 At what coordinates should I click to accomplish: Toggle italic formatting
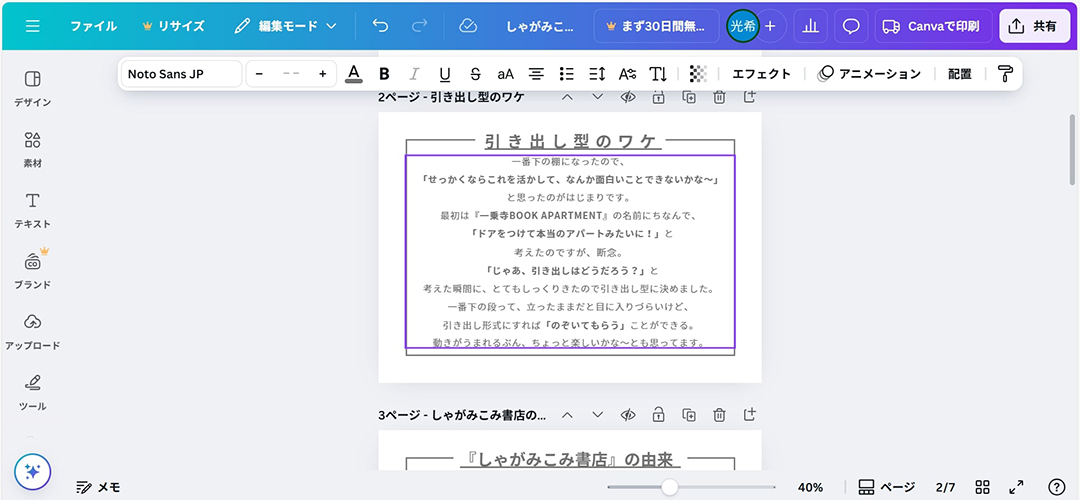[x=415, y=74]
